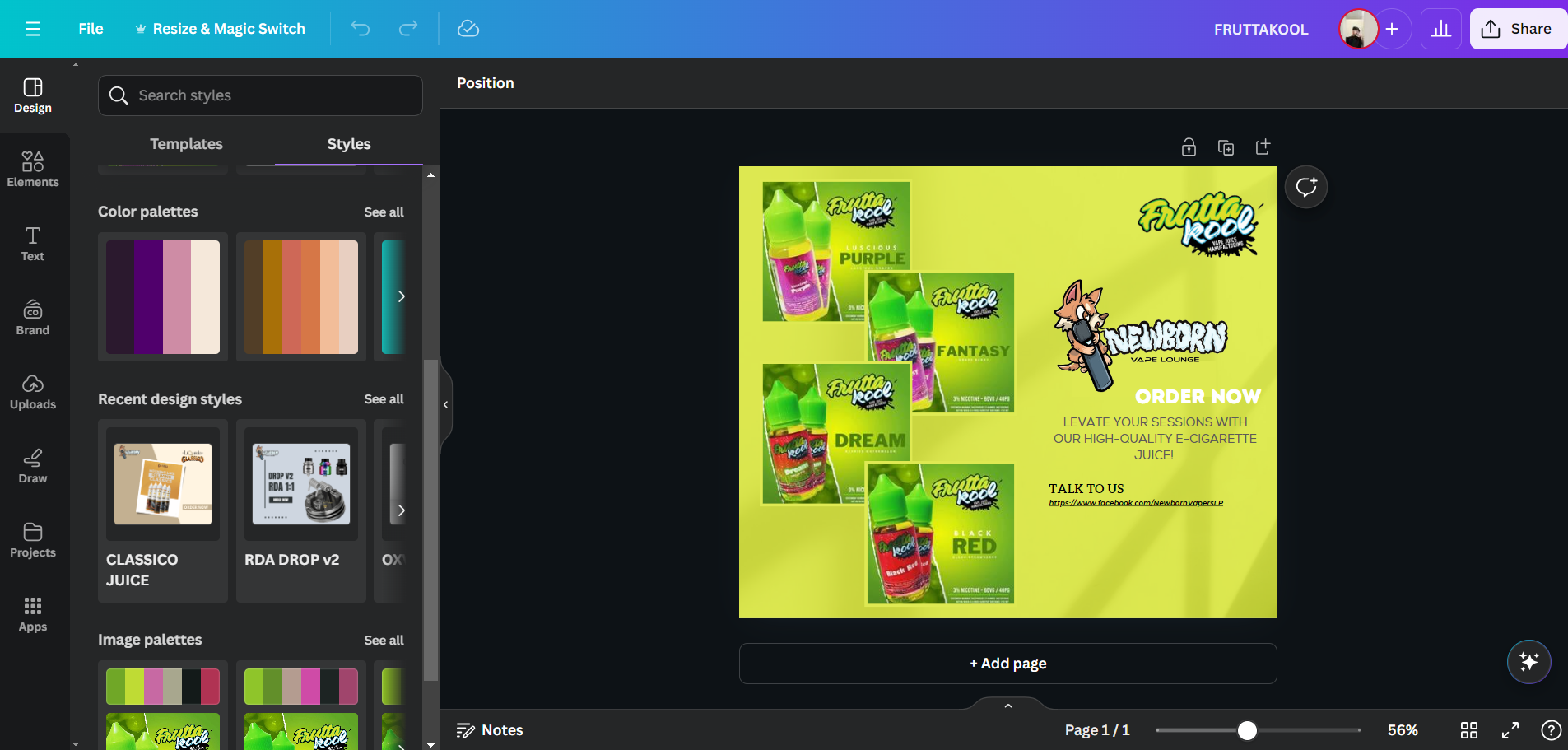
Task: Click the 56% zoom percentage
Action: pyautogui.click(x=1403, y=730)
